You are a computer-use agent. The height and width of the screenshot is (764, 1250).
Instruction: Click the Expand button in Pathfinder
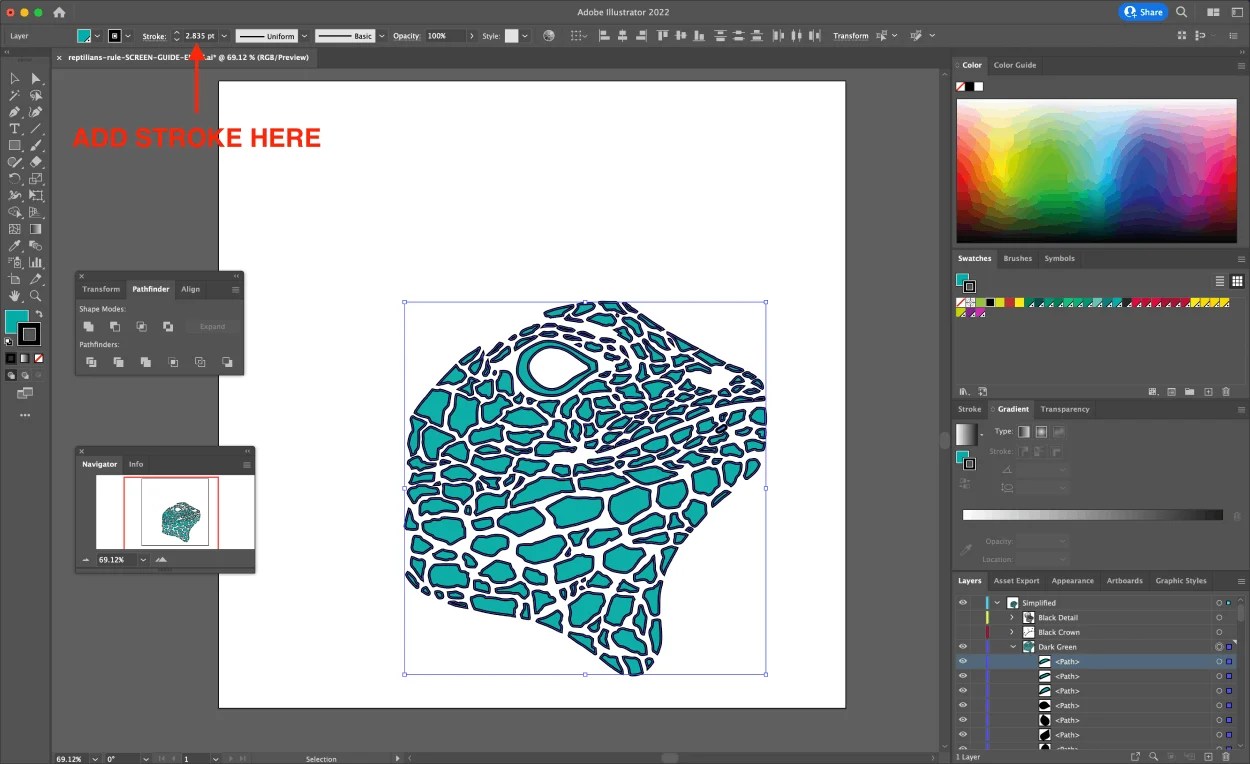(211, 326)
